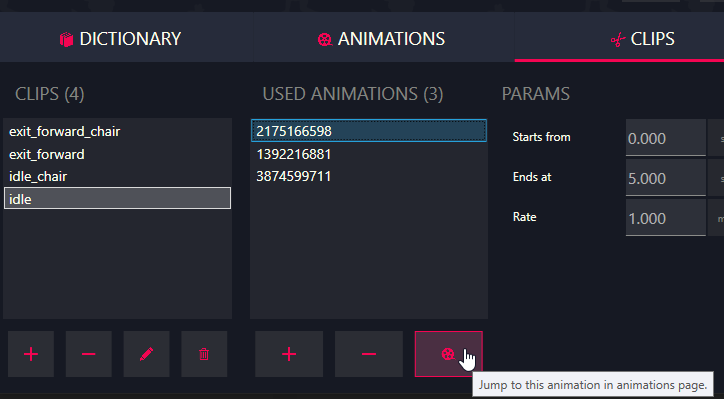Click the book icon on Dictionary tab
724x399 pixels.
coord(66,39)
